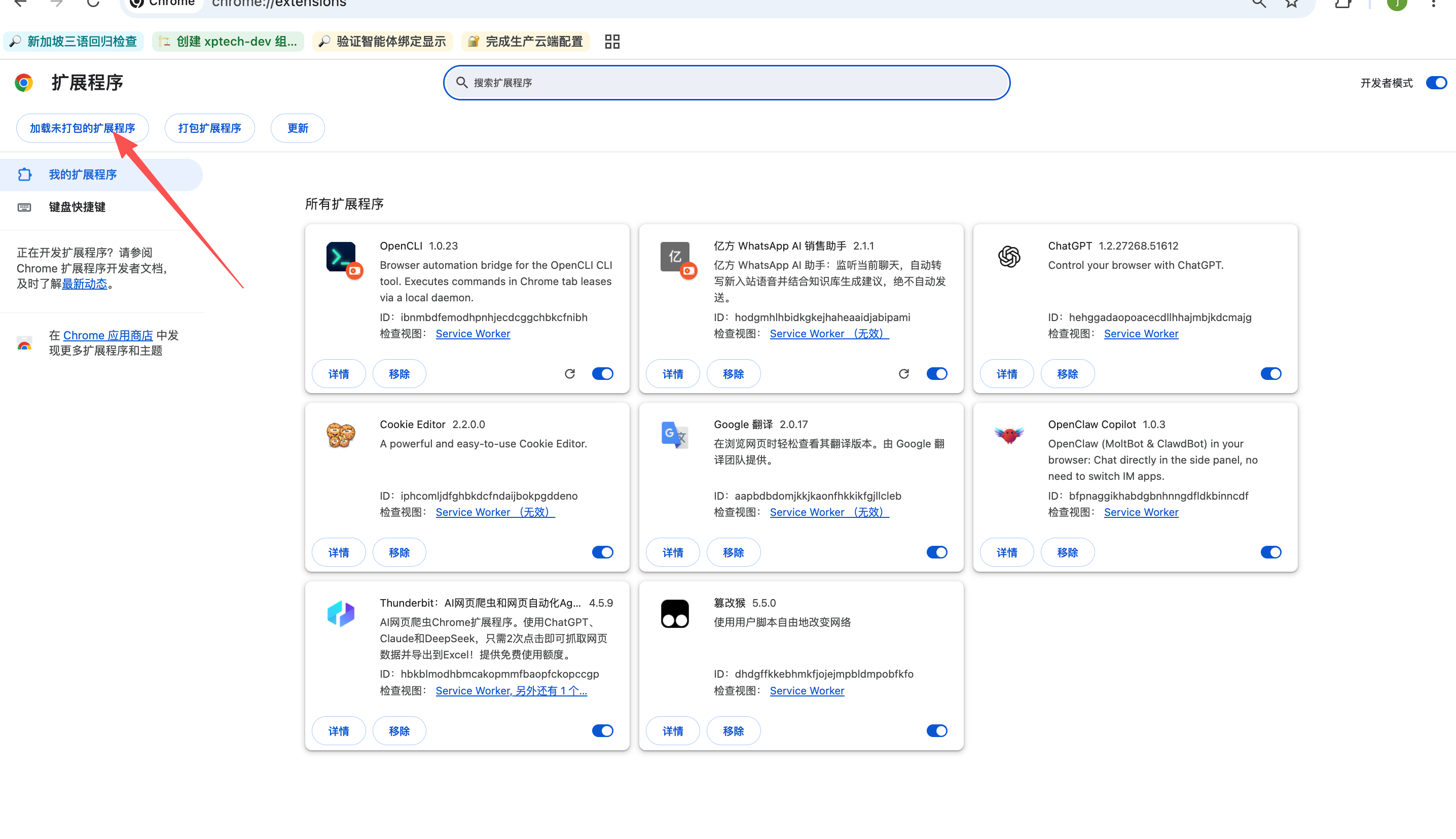
Task: Click 移除 for 篡改猴
Action: (x=733, y=731)
